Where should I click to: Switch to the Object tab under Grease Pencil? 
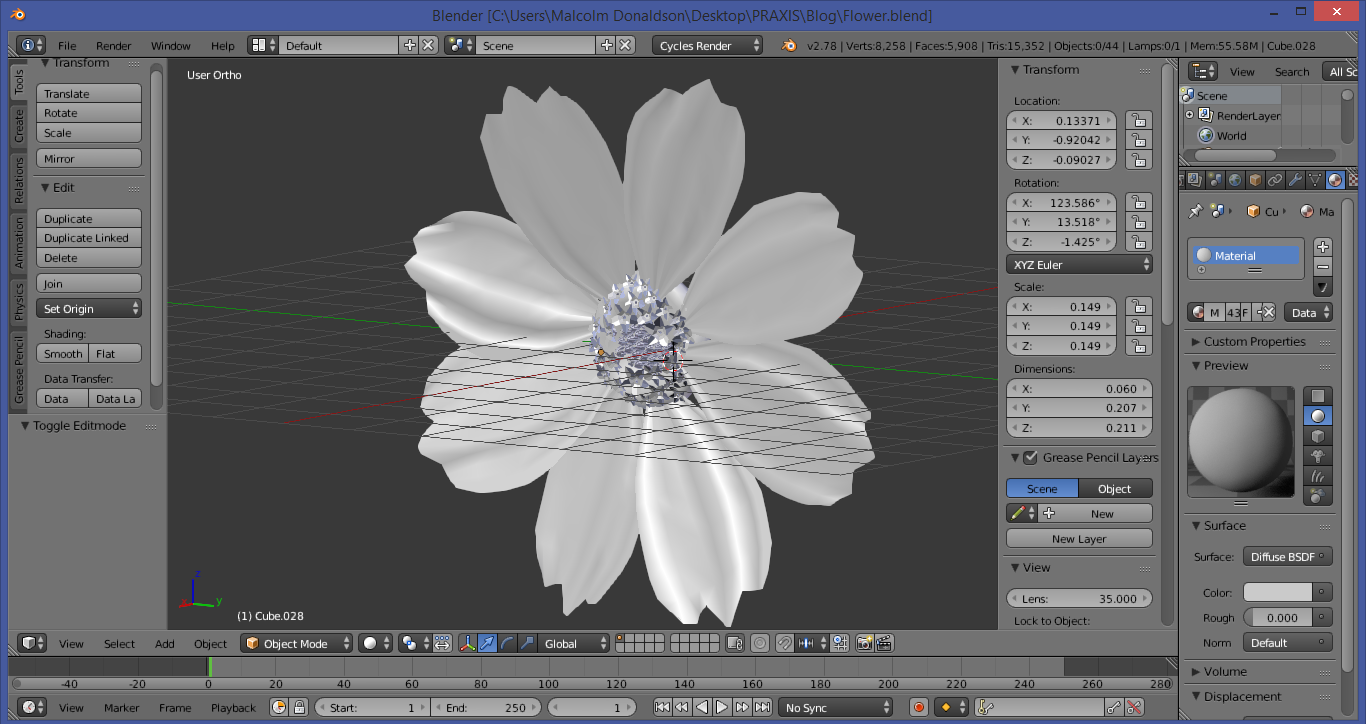click(x=1114, y=488)
